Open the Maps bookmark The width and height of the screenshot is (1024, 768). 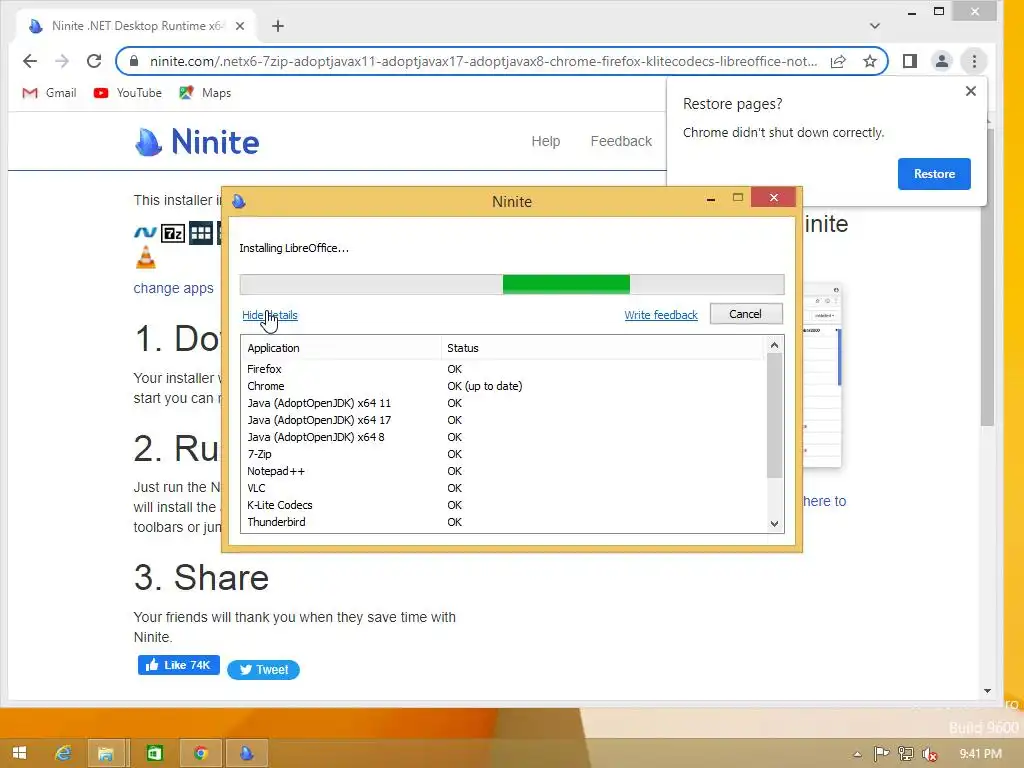click(x=205, y=93)
